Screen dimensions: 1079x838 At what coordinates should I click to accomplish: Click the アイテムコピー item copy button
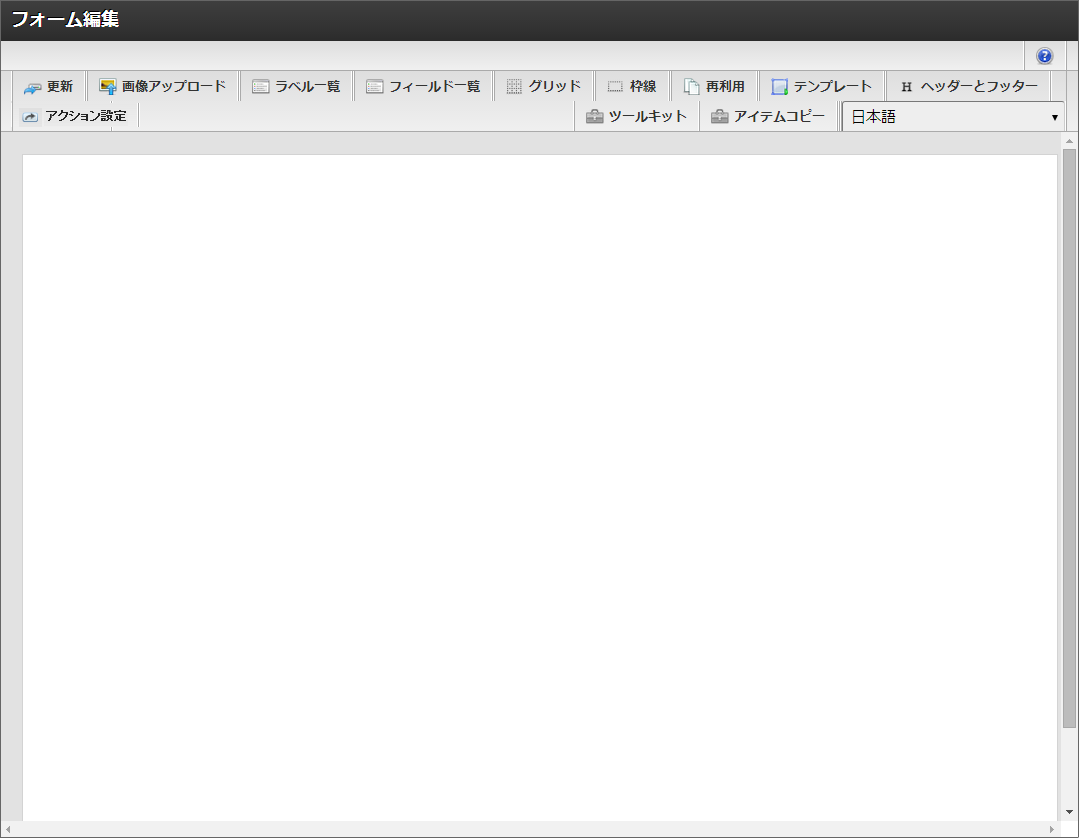768,116
